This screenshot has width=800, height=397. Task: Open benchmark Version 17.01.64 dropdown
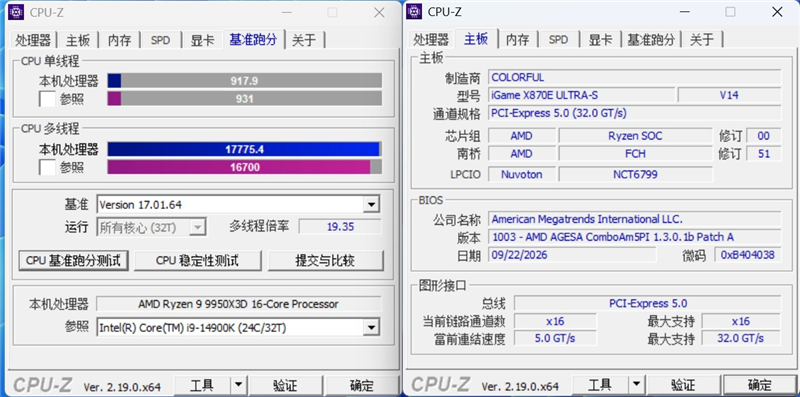click(371, 205)
